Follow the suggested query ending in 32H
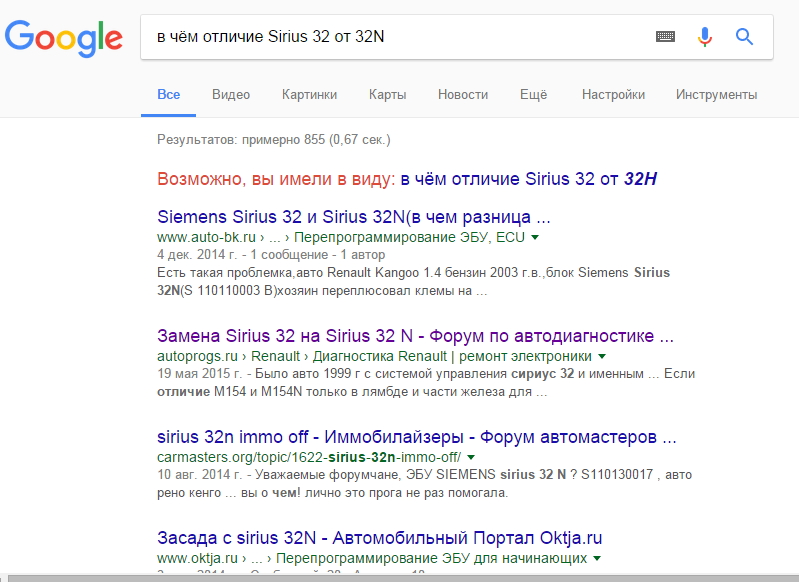This screenshot has height=582, width=799. click(528, 179)
